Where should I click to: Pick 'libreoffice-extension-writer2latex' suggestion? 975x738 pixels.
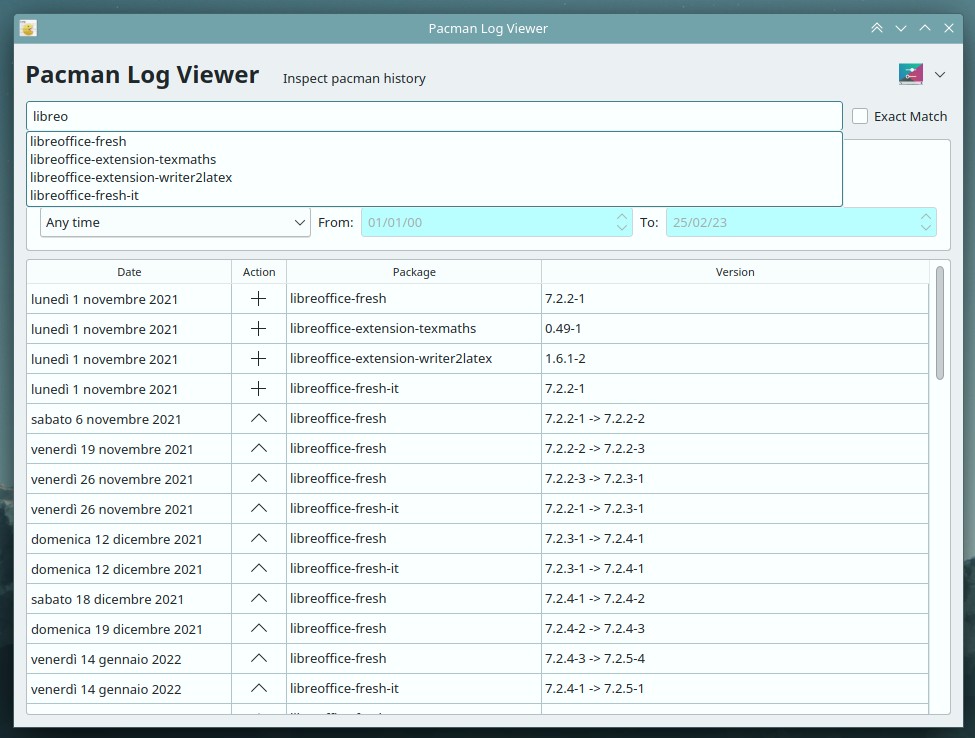[x=434, y=178]
